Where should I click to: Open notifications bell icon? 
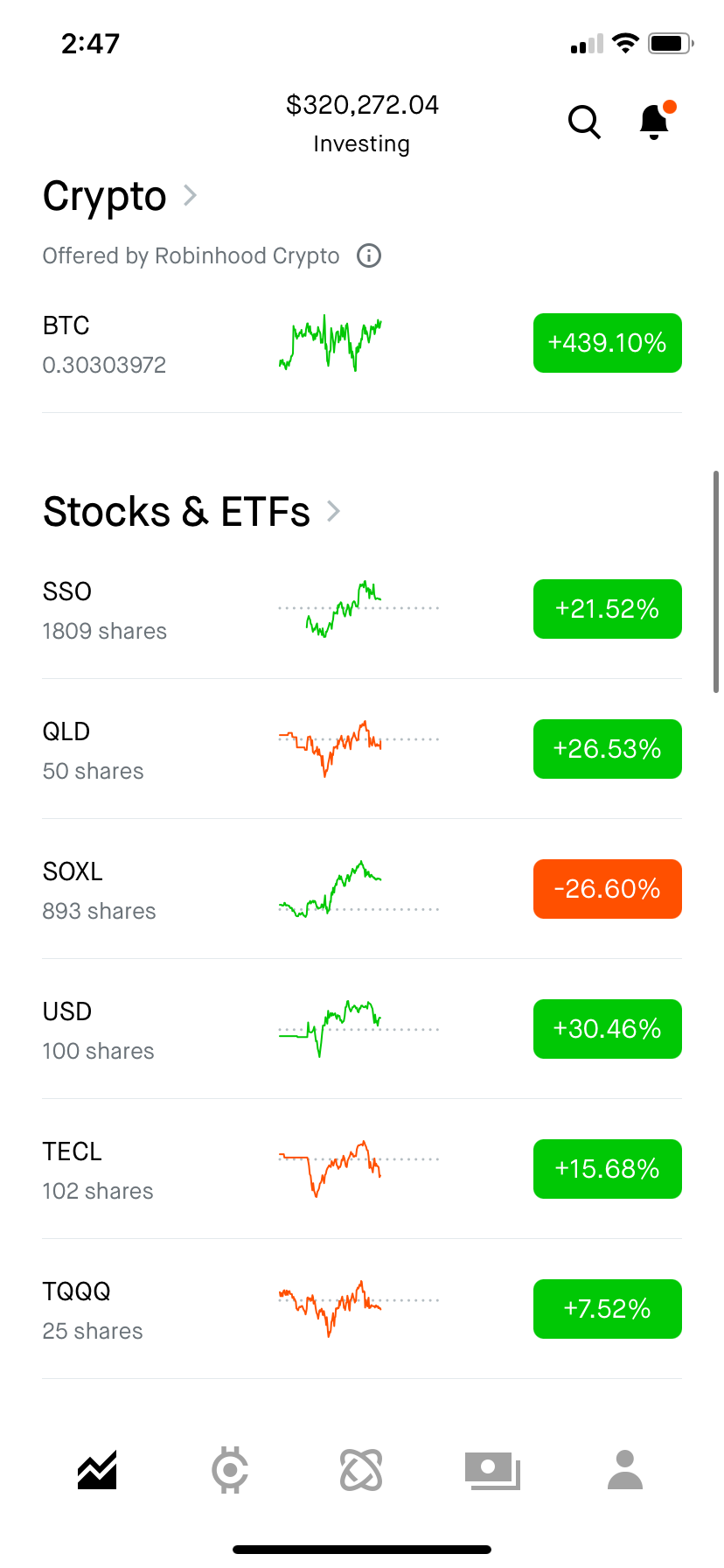(655, 122)
